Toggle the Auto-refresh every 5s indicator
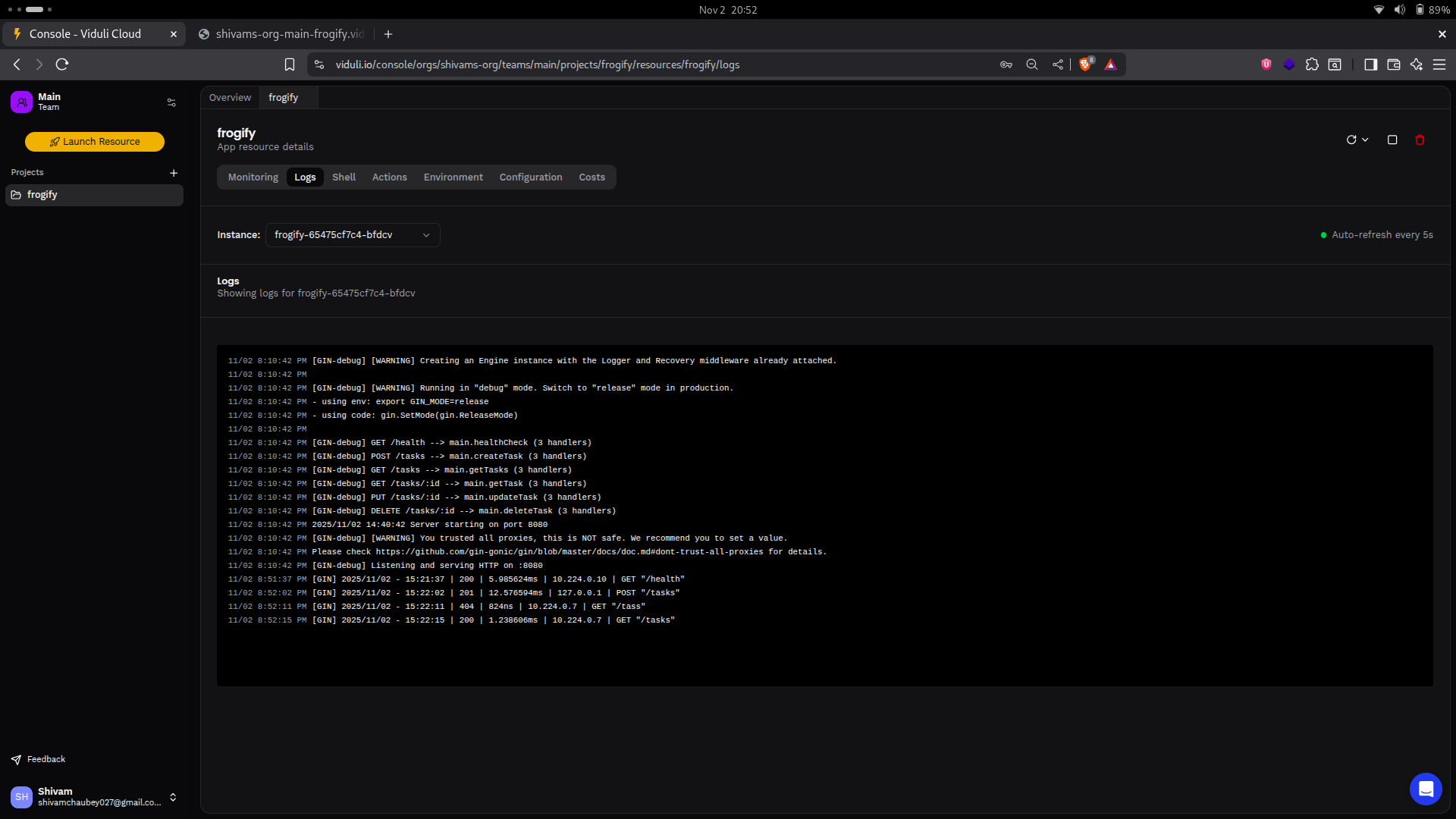Screen dimensions: 1456x819 [1376, 235]
